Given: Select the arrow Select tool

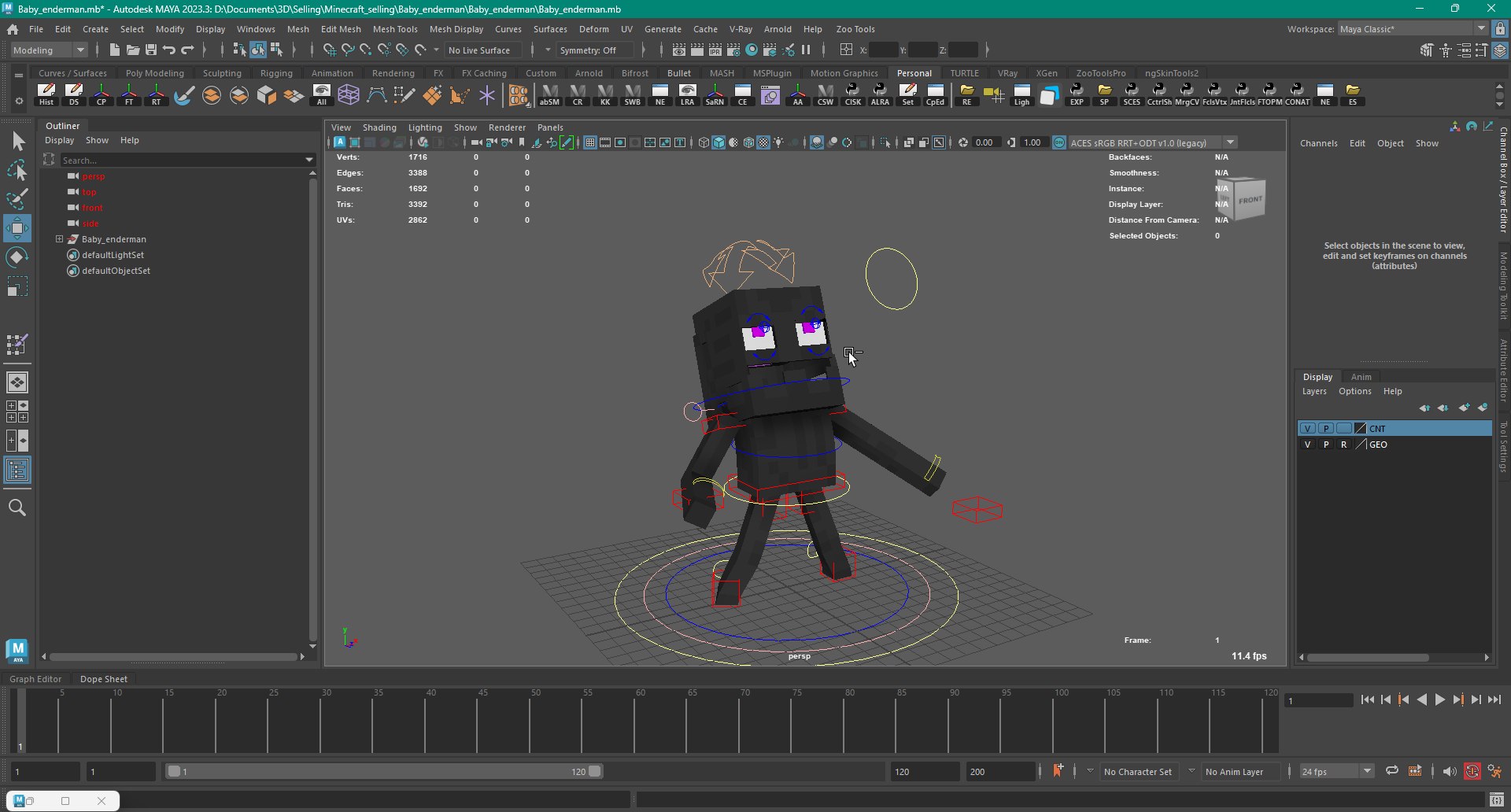Looking at the screenshot, I should click(17, 142).
